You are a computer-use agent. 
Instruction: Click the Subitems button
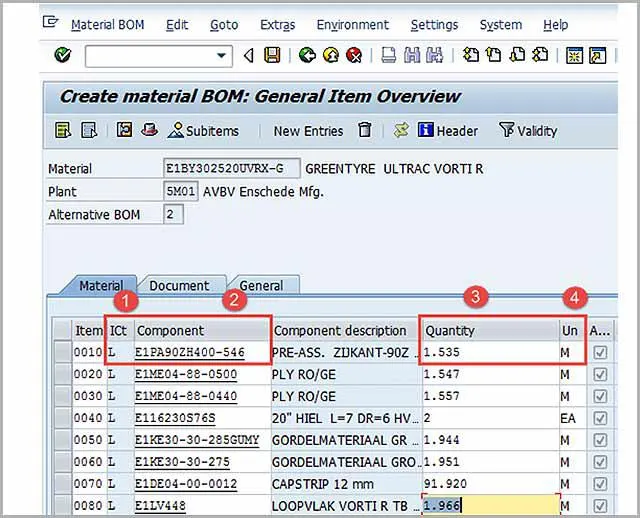[203, 131]
